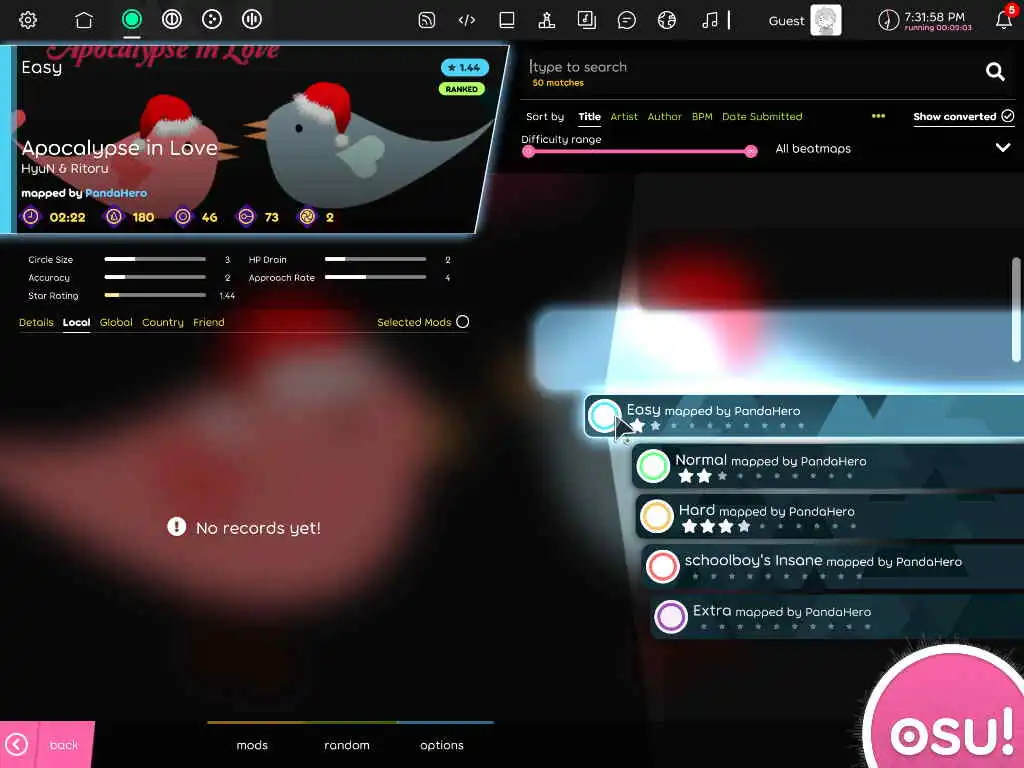This screenshot has width=1024, height=768.
Task: Select the osu!taiko ruleset icon
Action: (172, 20)
